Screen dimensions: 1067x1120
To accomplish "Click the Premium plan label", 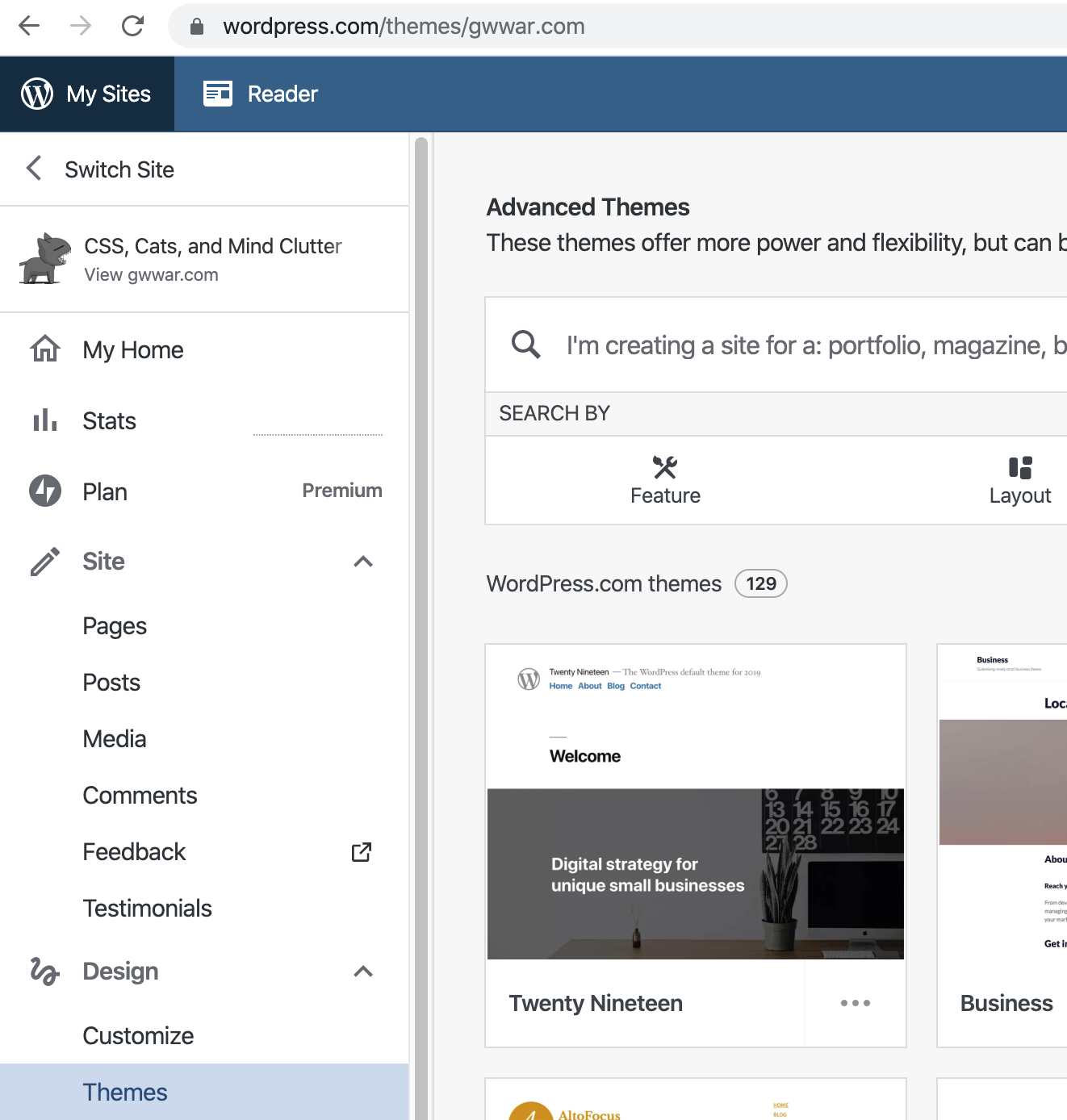I will pyautogui.click(x=342, y=491).
